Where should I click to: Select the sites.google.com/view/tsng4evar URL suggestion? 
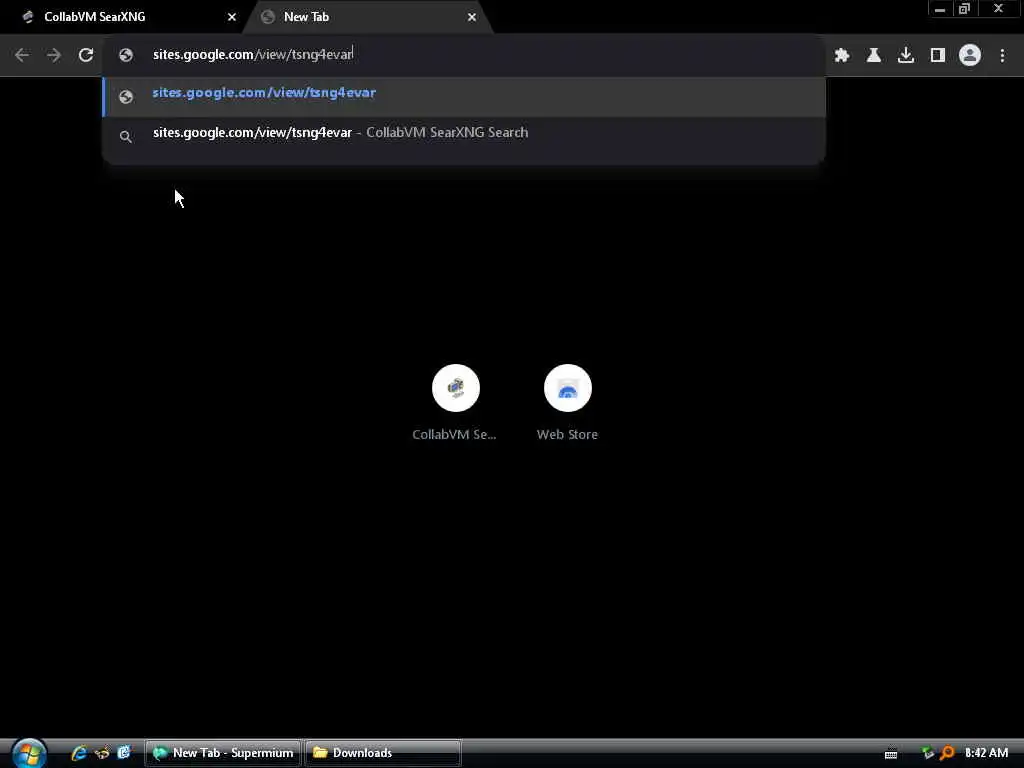coord(464,96)
